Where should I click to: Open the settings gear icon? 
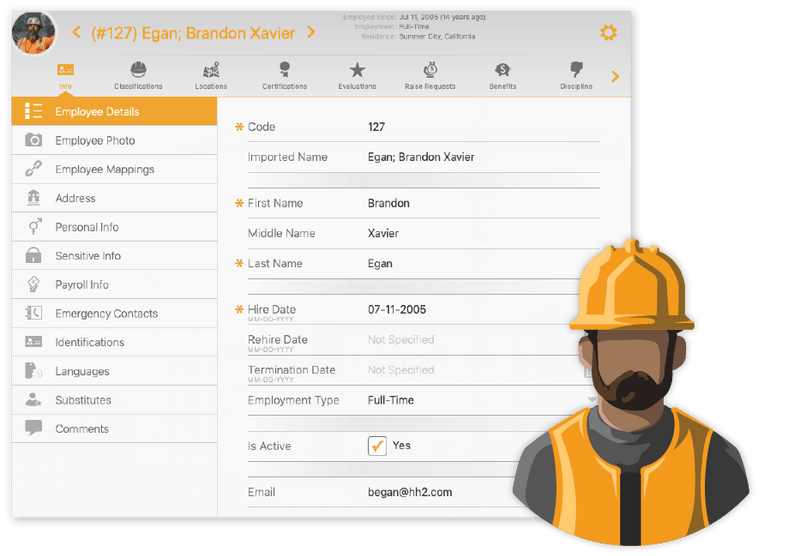click(x=608, y=33)
